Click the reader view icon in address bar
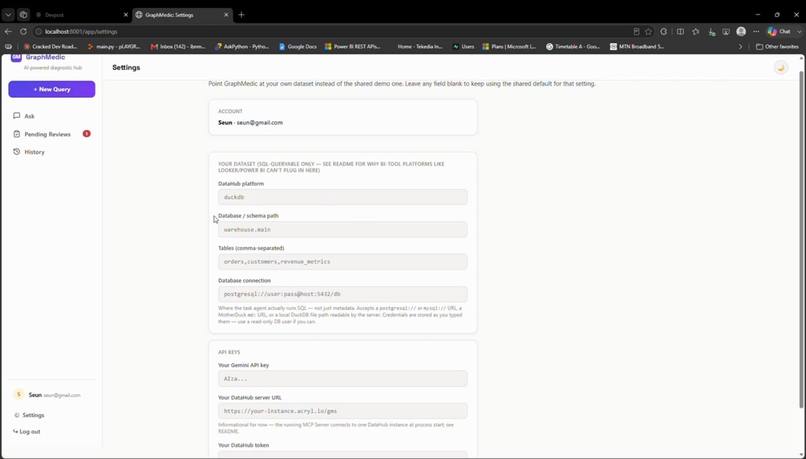This screenshot has width=806, height=459. click(x=636, y=31)
